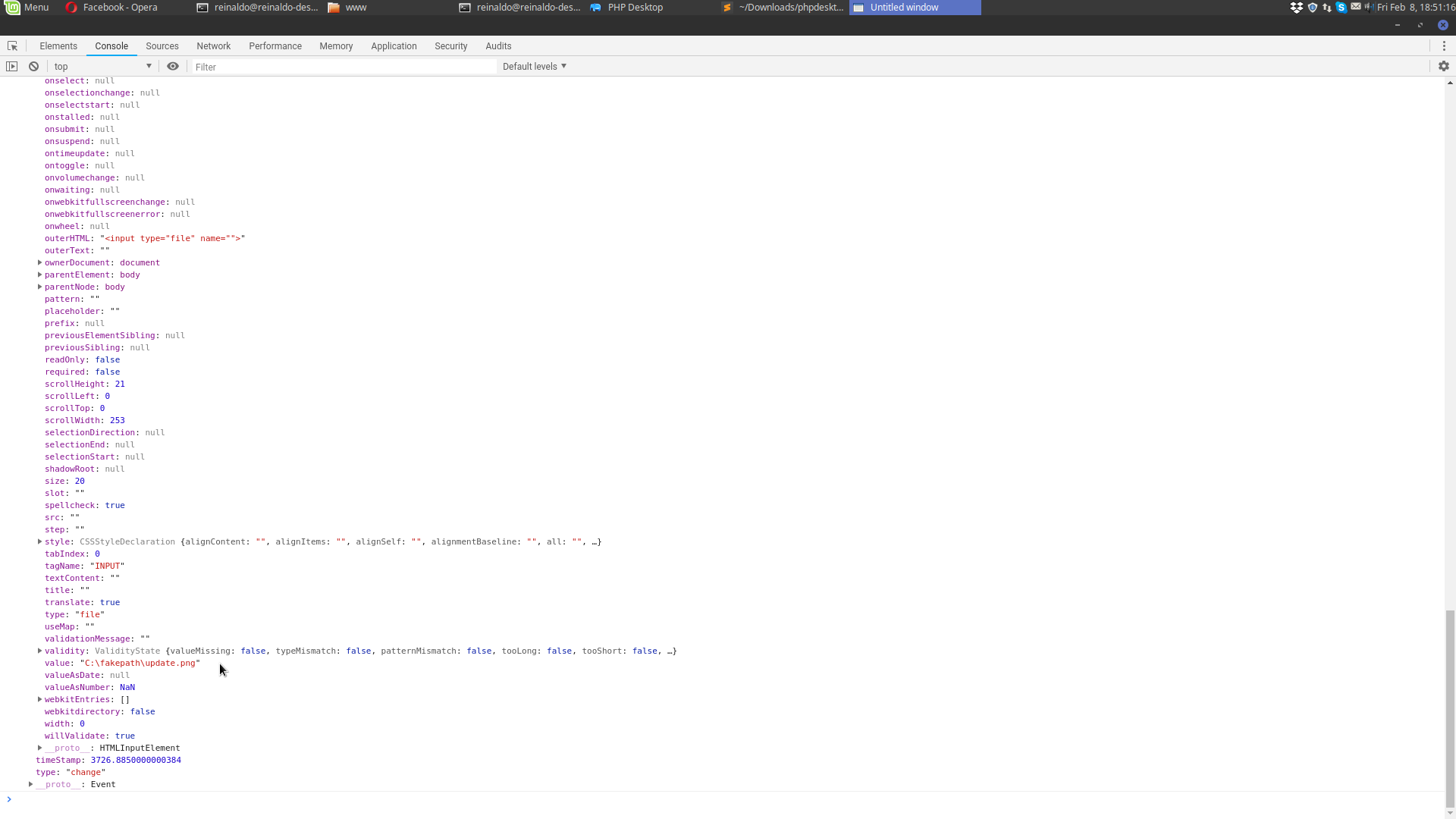Expand the validity ValidityState property

tap(39, 651)
